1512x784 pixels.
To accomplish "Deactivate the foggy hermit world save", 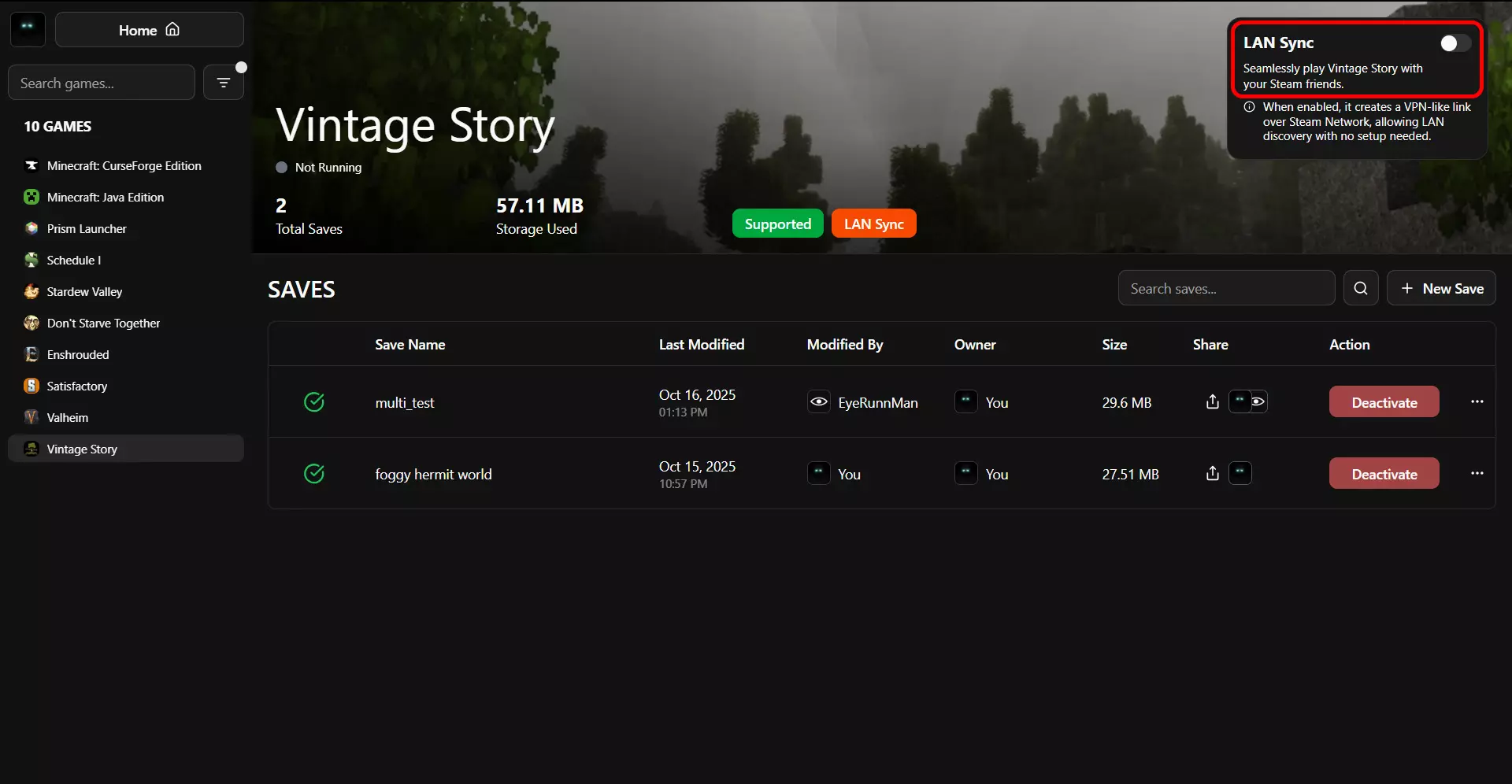I will (x=1384, y=474).
